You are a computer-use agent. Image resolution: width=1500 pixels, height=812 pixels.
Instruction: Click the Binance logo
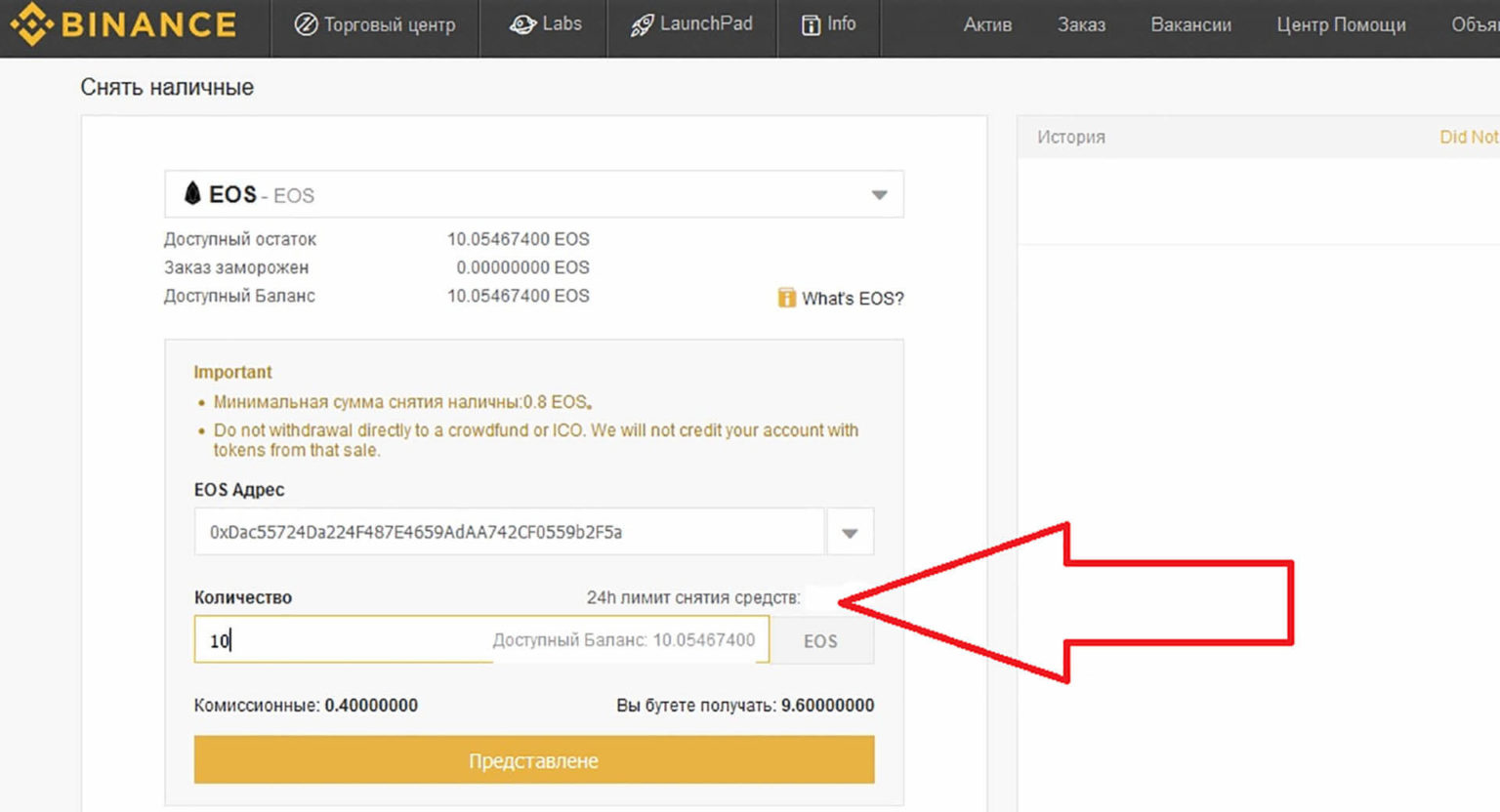123,24
